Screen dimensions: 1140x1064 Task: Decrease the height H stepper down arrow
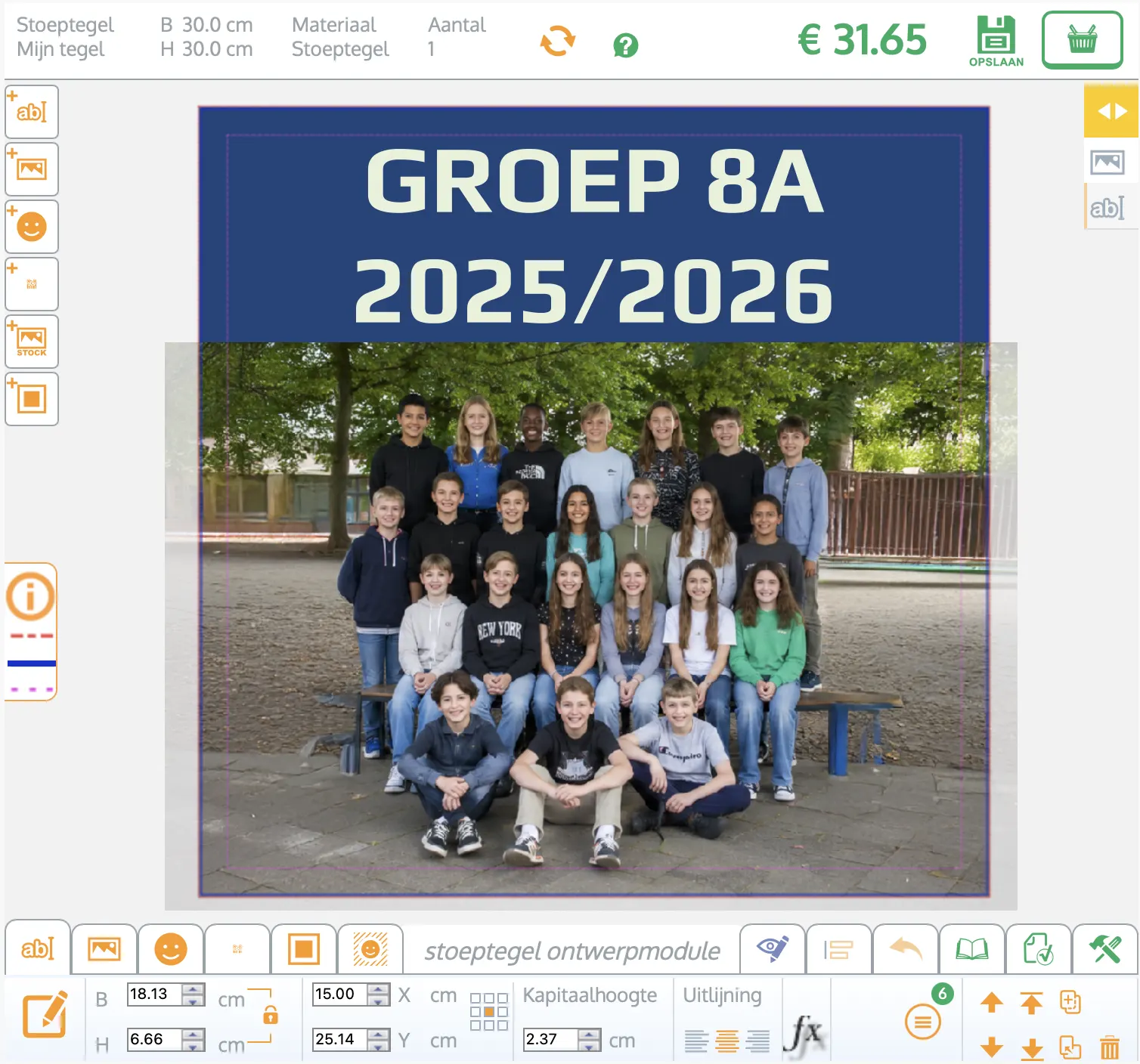pyautogui.click(x=194, y=1045)
